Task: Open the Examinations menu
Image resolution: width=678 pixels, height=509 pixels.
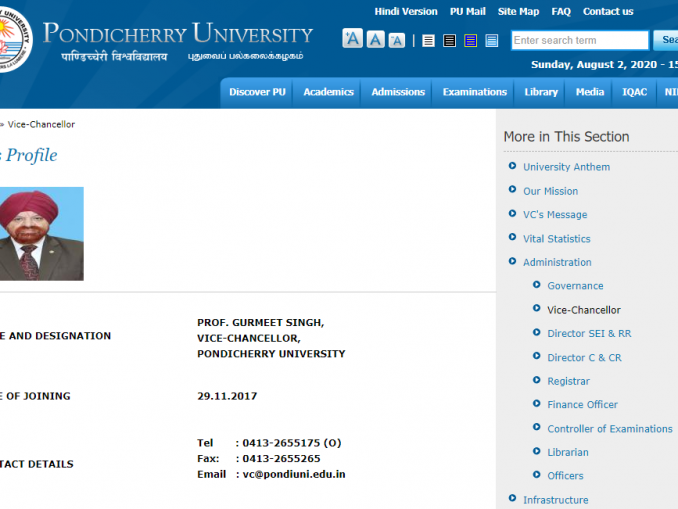Action: (x=474, y=92)
